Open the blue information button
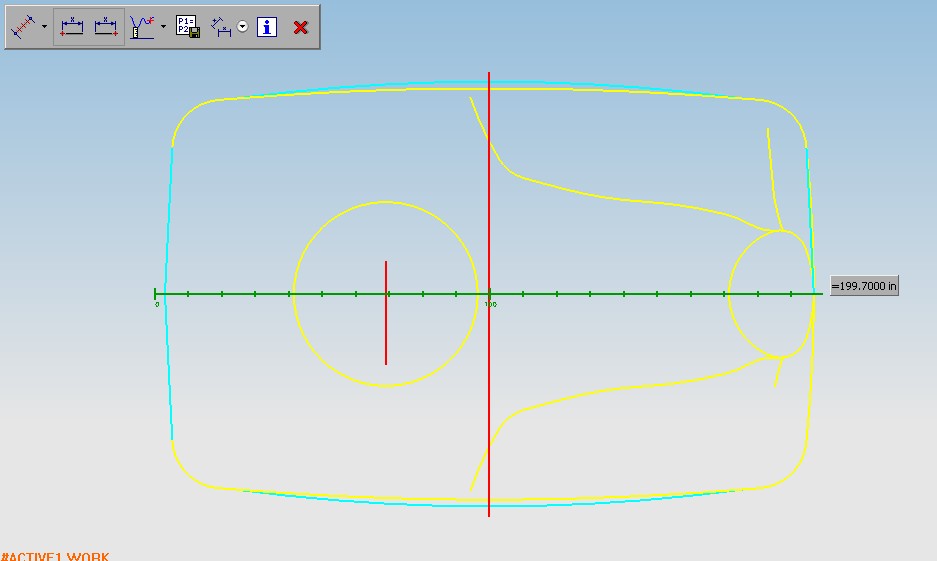937x561 pixels. point(267,27)
